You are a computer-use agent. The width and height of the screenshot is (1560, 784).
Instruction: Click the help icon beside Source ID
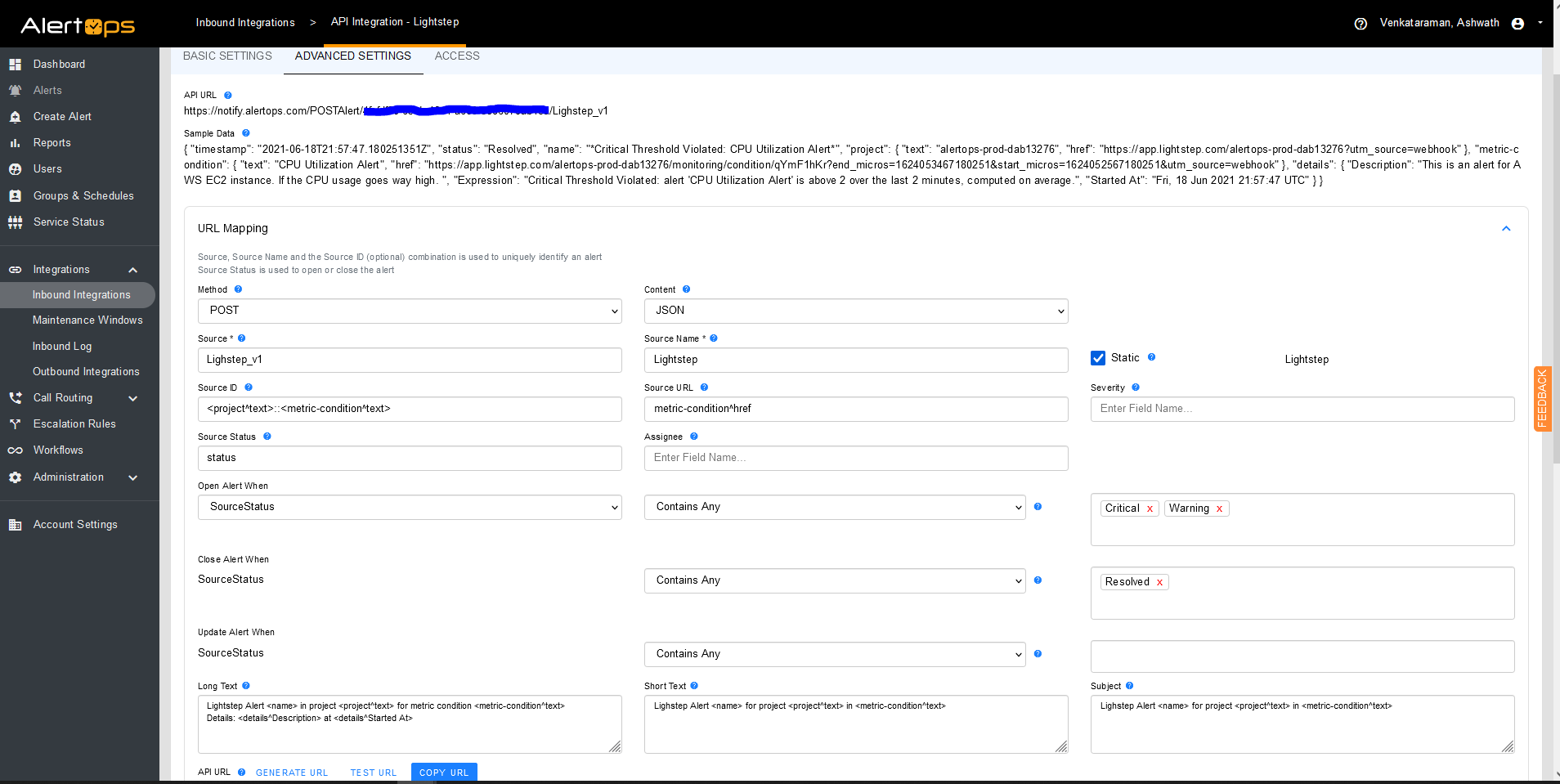(249, 388)
